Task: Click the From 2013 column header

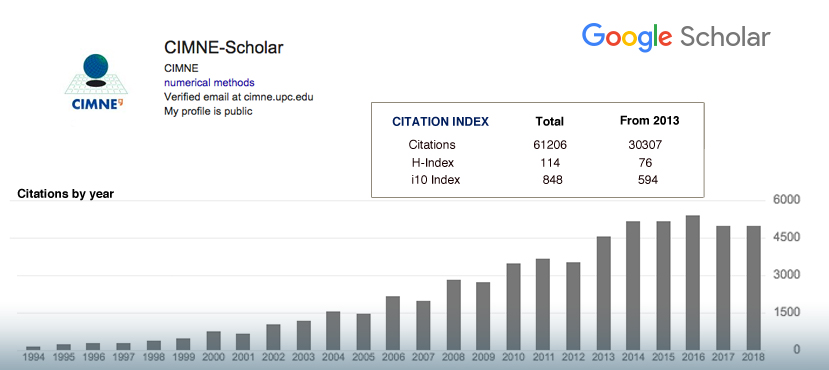Action: pyautogui.click(x=649, y=121)
